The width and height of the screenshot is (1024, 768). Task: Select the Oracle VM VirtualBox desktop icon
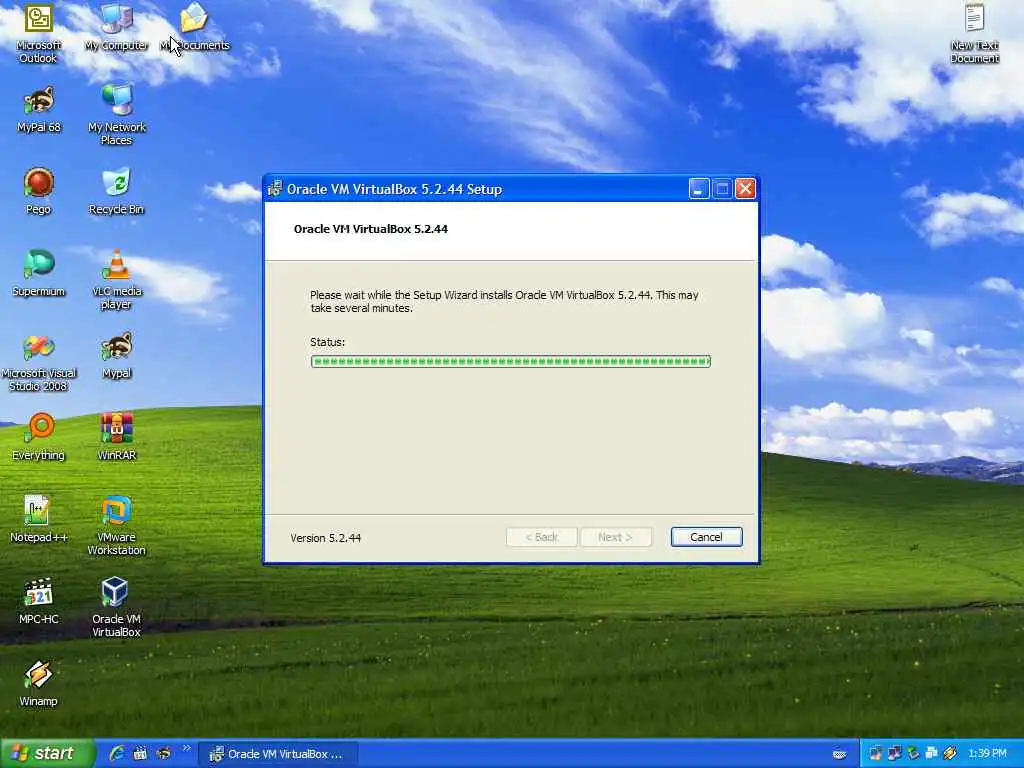[117, 607]
